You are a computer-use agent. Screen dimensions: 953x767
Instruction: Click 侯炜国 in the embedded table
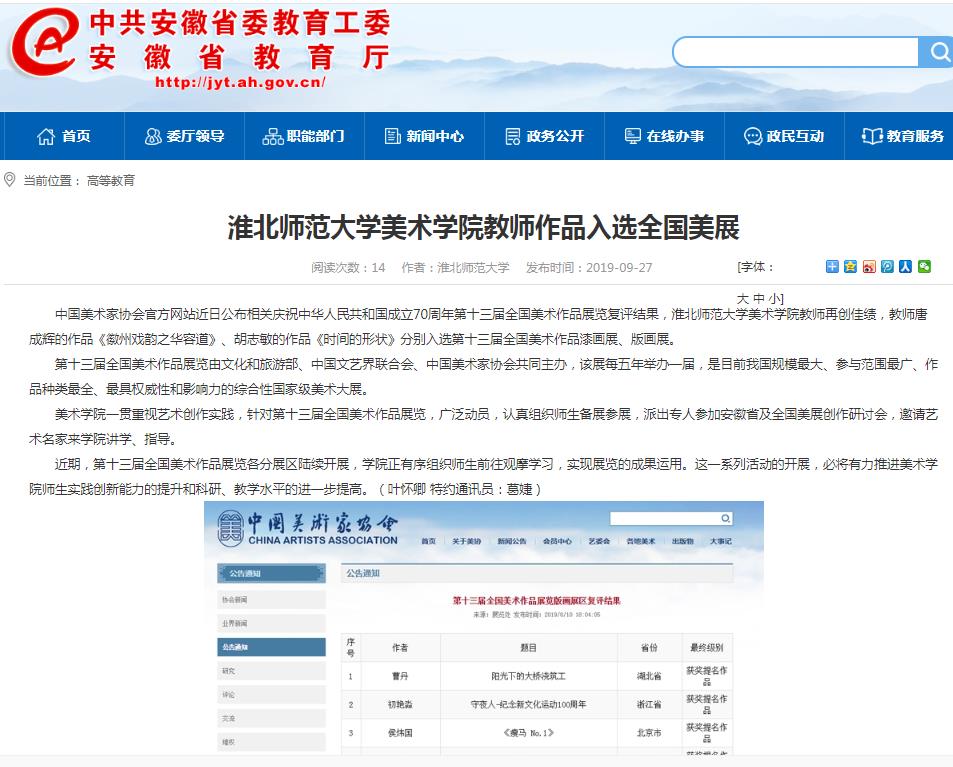pos(400,733)
